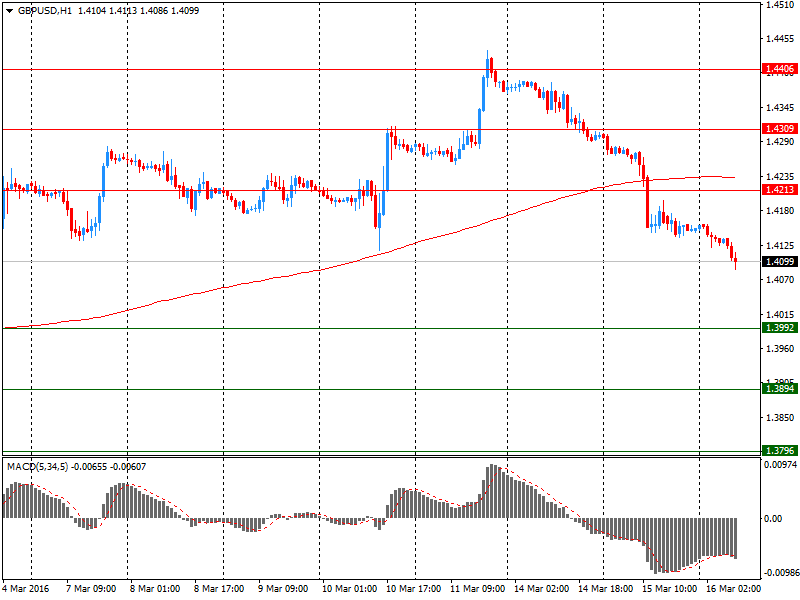Click the 1.4070 price scale value
This screenshot has width=800, height=600.
[780, 280]
